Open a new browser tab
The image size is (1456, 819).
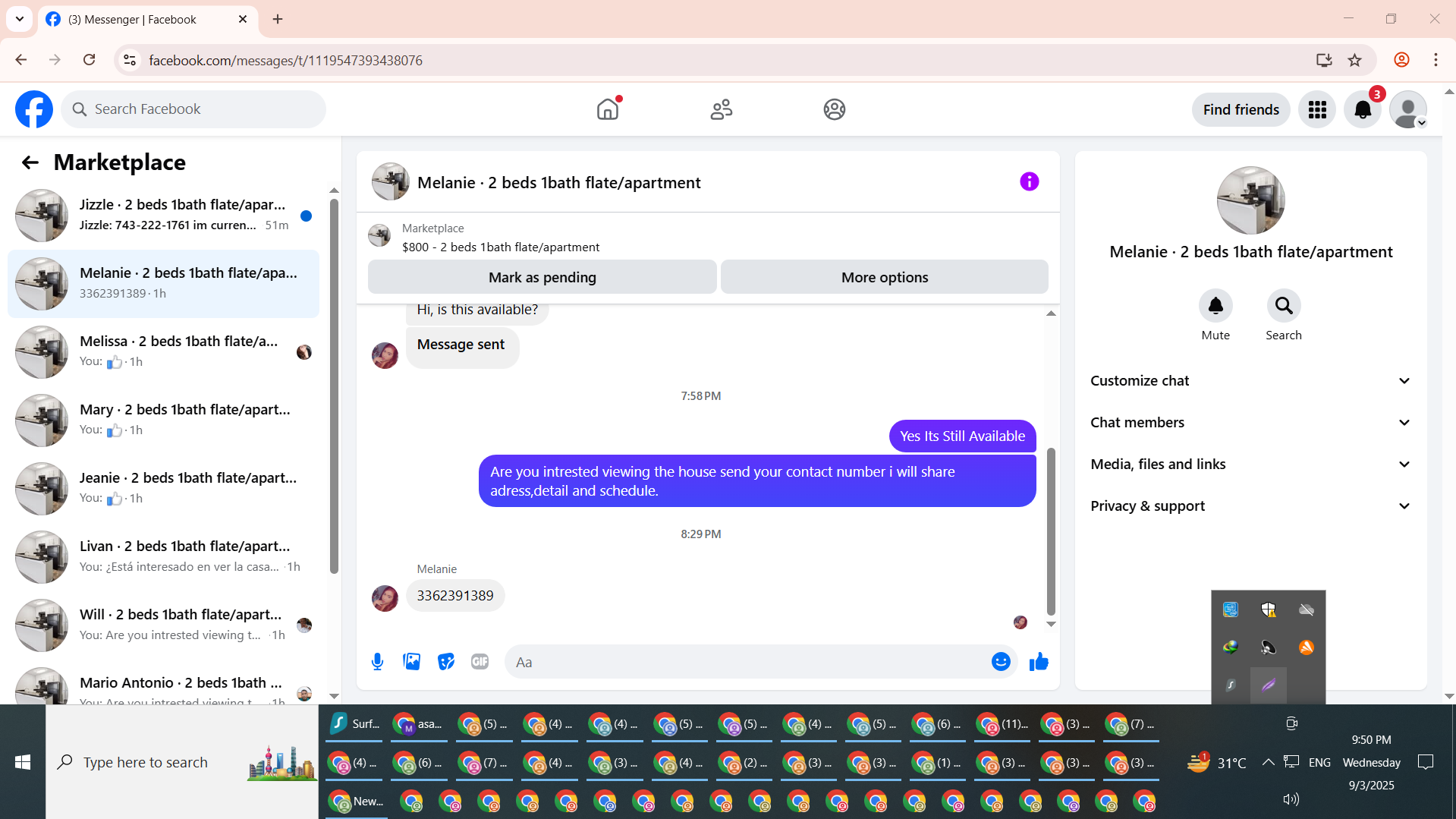[278, 19]
